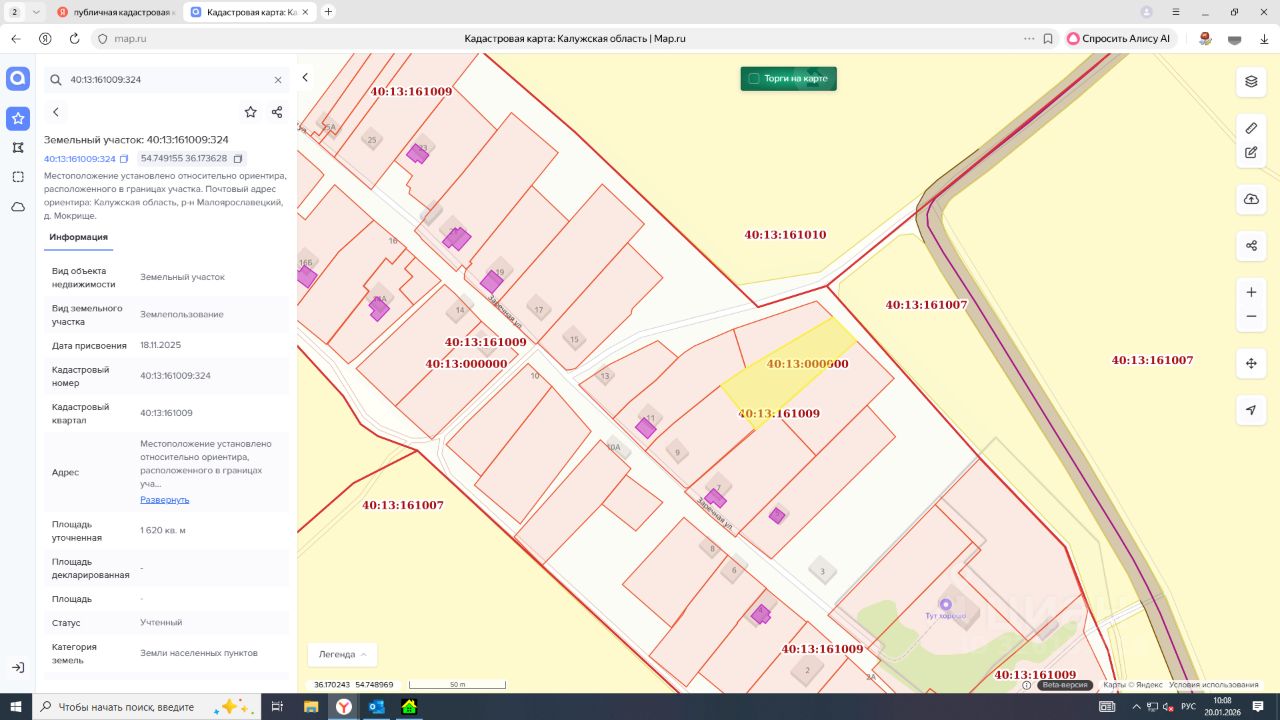The image size is (1280, 720).
Task: Expand the Легенда panel
Action: click(x=342, y=654)
